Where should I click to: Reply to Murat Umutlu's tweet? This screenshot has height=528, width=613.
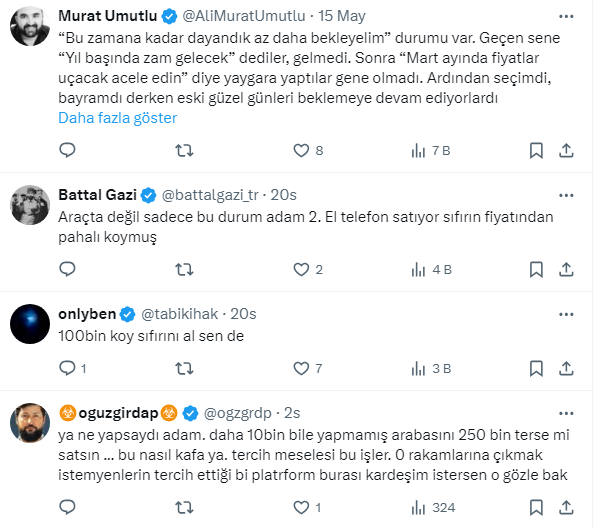pyautogui.click(x=67, y=151)
